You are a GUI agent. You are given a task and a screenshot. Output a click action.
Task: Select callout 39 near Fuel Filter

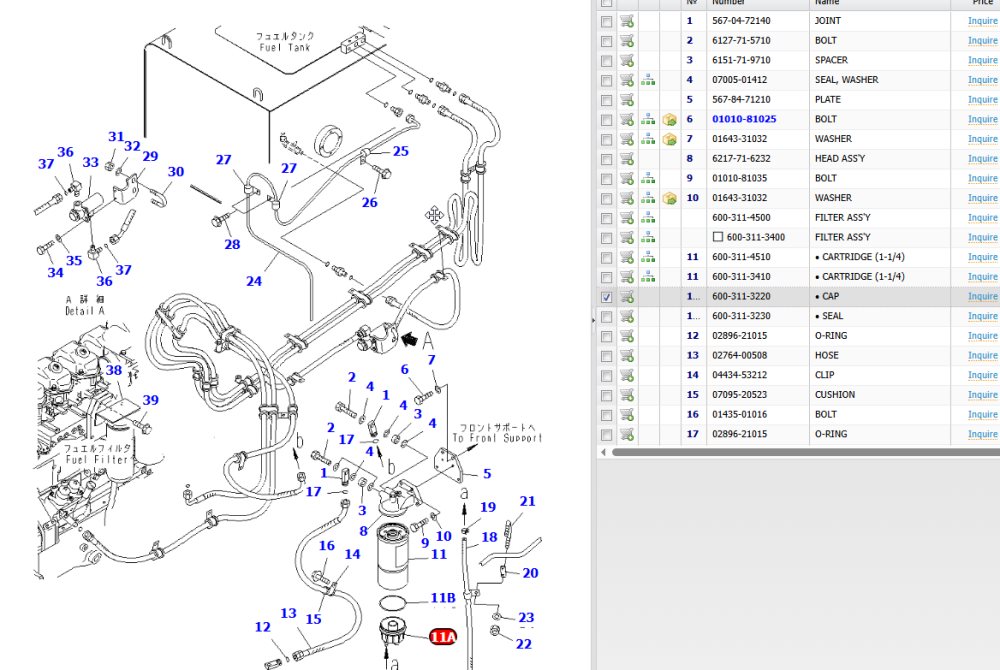(151, 400)
